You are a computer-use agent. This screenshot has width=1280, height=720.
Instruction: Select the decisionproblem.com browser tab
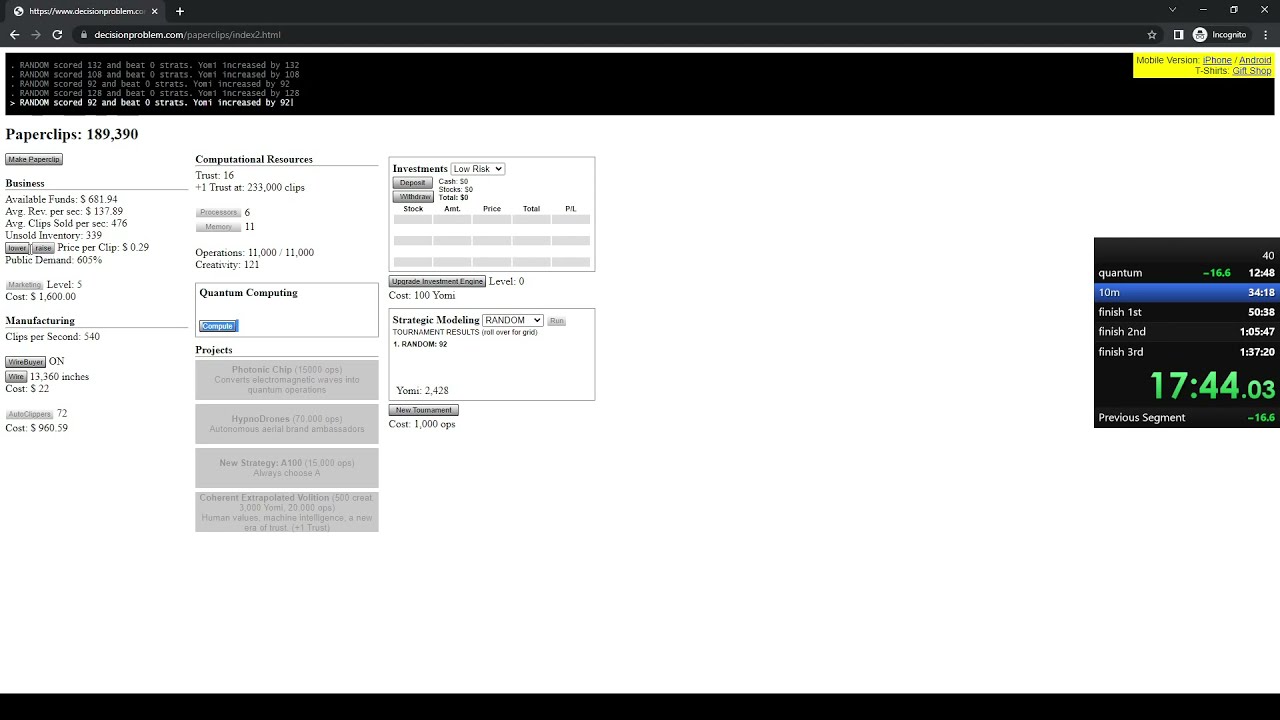pyautogui.click(x=86, y=11)
